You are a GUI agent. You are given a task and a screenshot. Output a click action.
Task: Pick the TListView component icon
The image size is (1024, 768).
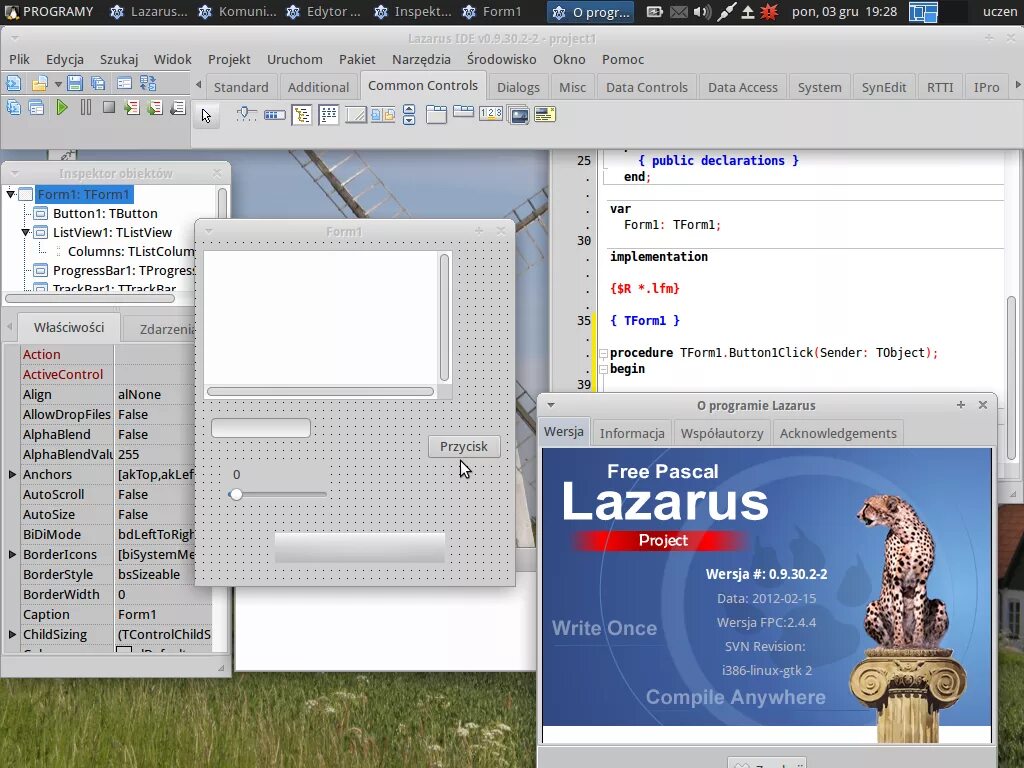[x=328, y=115]
